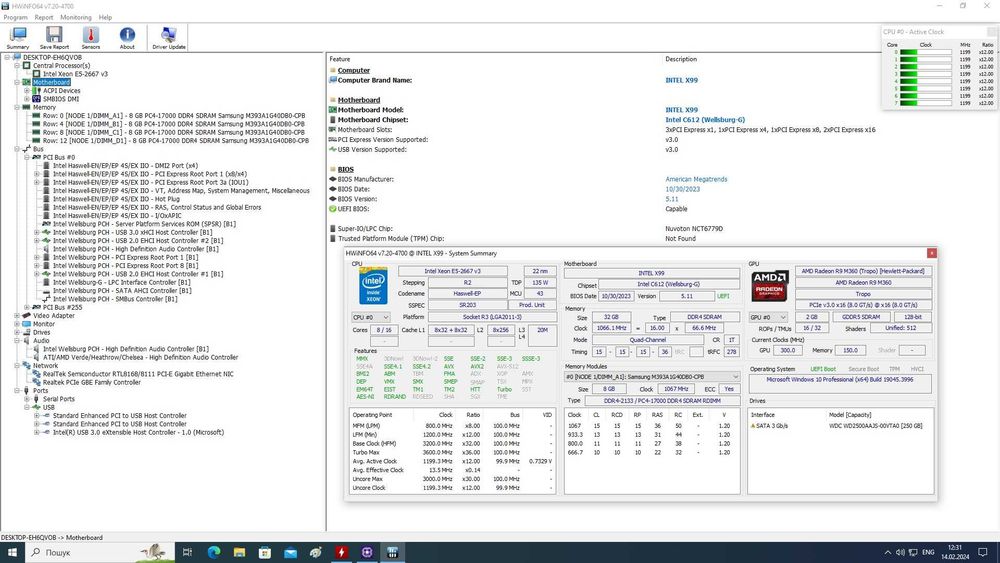Open the Monitoring menu
Image resolution: width=1000 pixels, height=563 pixels.
75,17
